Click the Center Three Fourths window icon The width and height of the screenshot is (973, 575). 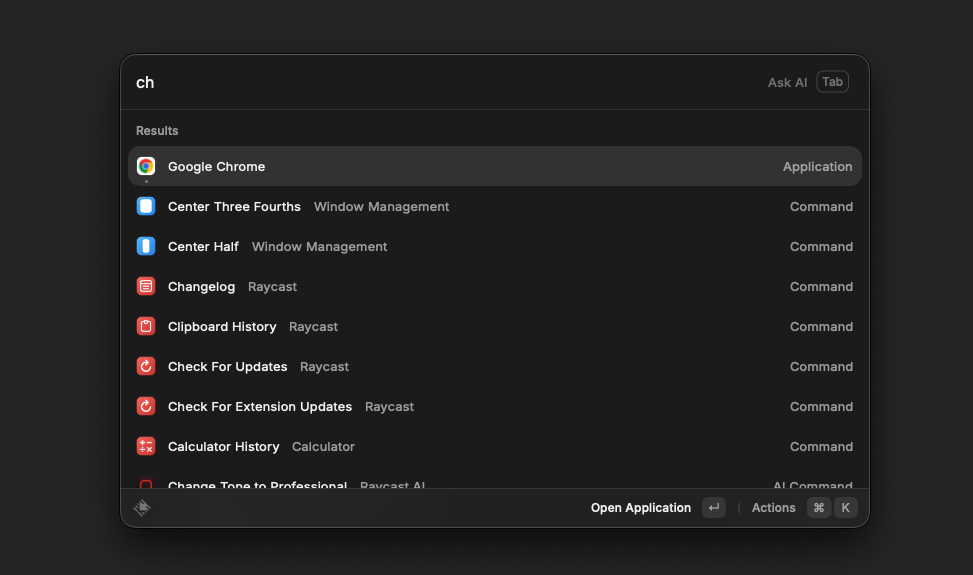pyautogui.click(x=146, y=206)
